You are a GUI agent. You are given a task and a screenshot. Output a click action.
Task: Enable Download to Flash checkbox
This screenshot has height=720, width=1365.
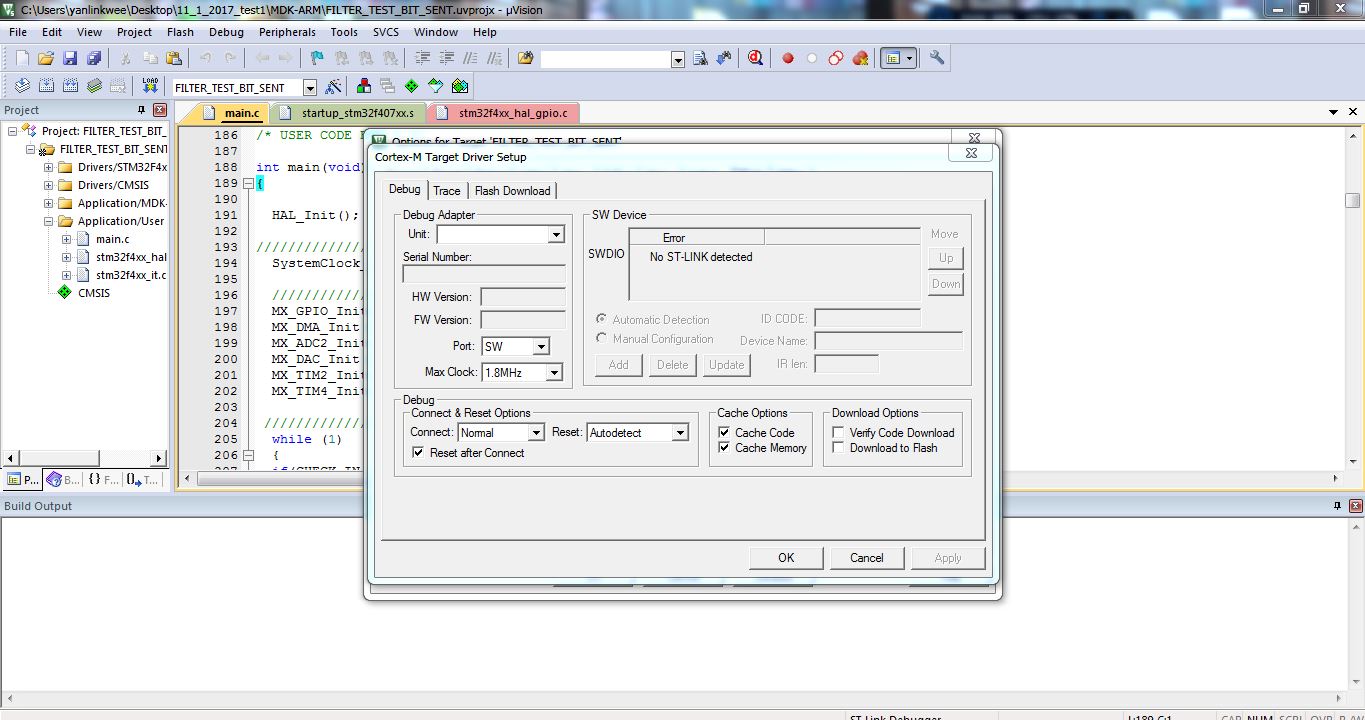(838, 448)
